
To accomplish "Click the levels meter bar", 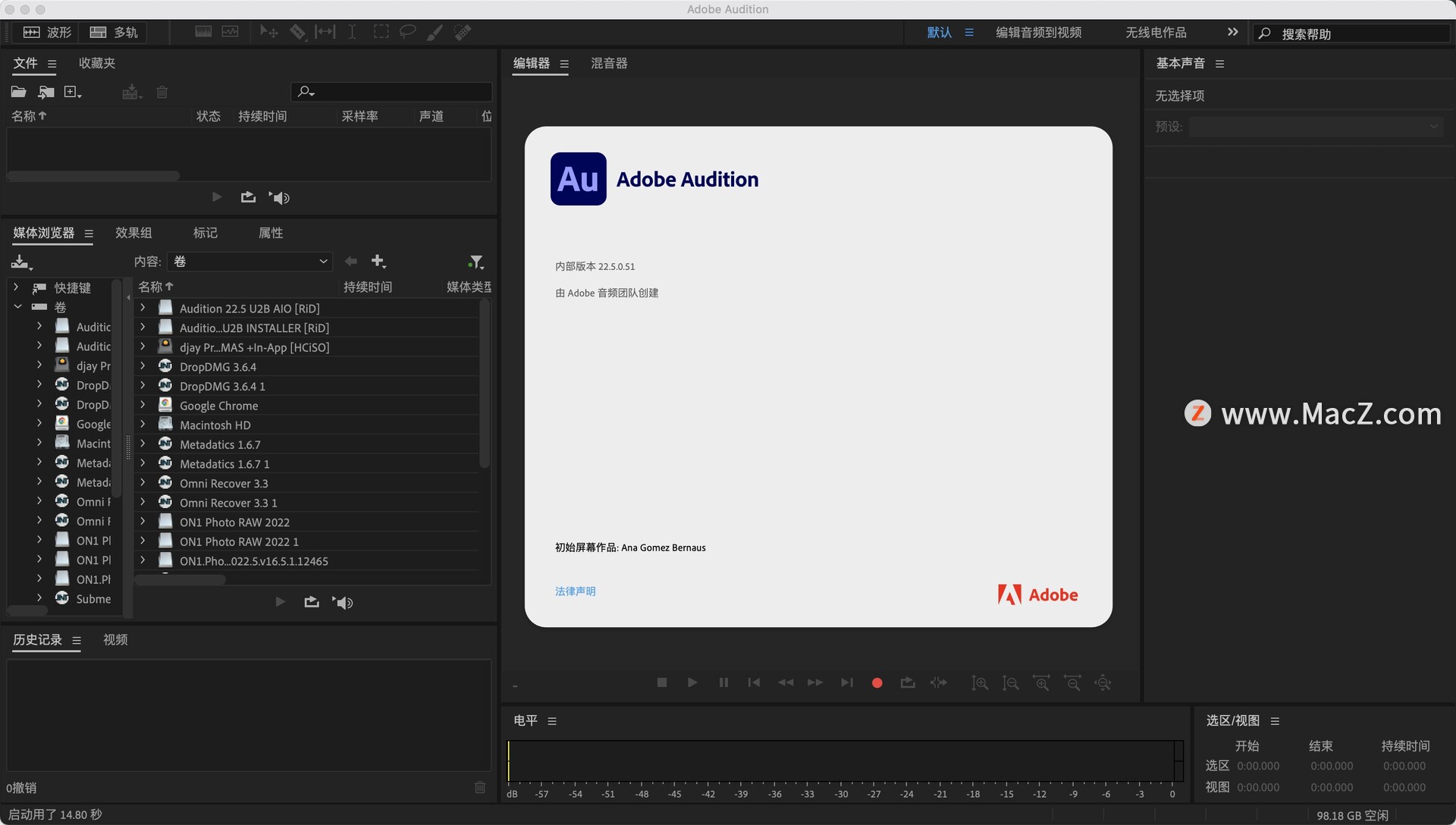I will pos(845,761).
